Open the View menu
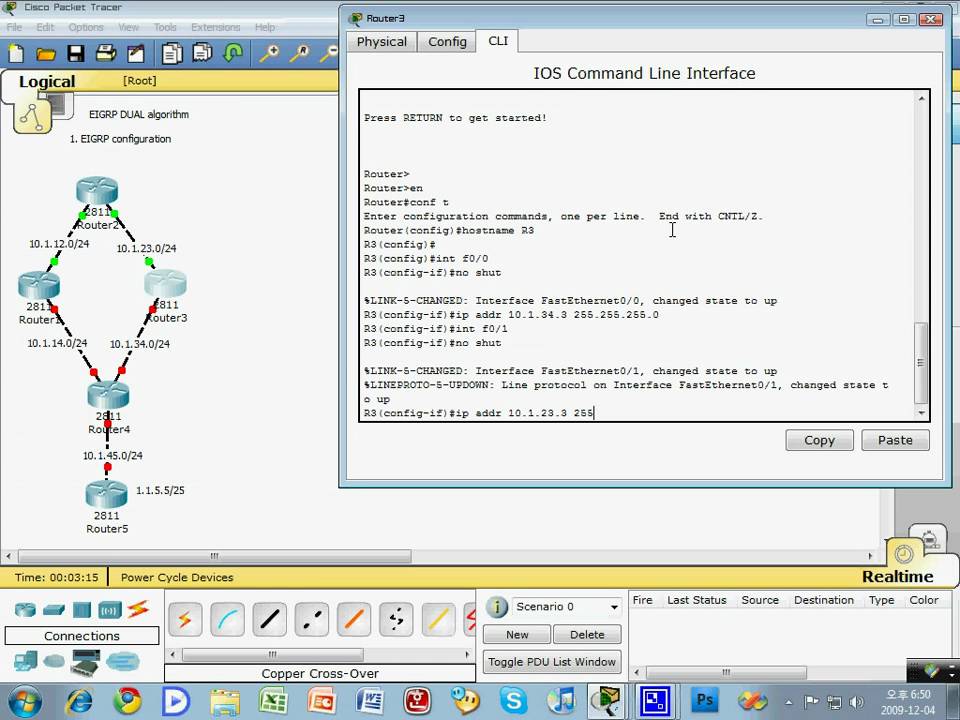The height and width of the screenshot is (720, 960). [x=129, y=27]
